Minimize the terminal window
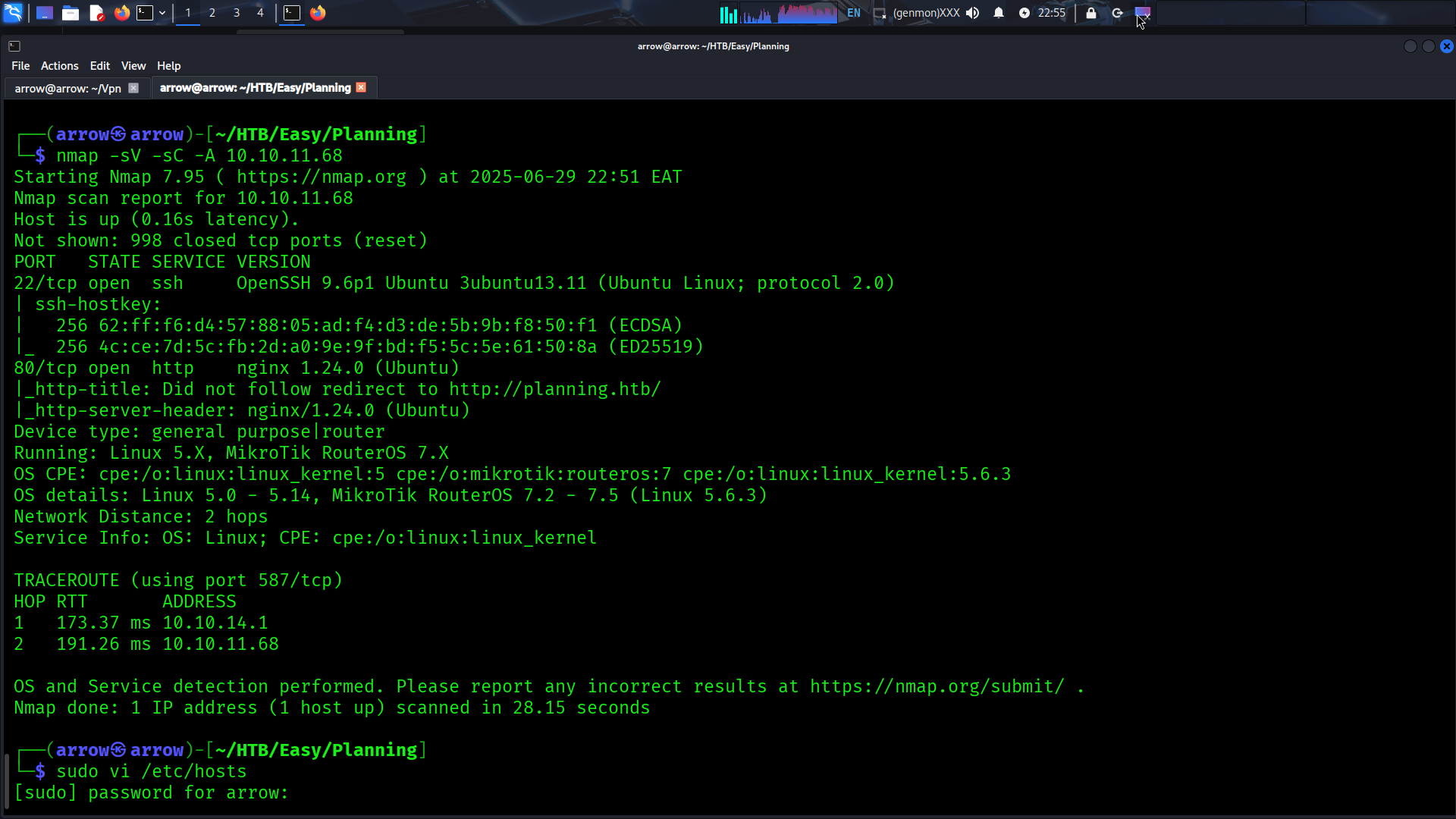The width and height of the screenshot is (1456, 819). (x=1410, y=46)
